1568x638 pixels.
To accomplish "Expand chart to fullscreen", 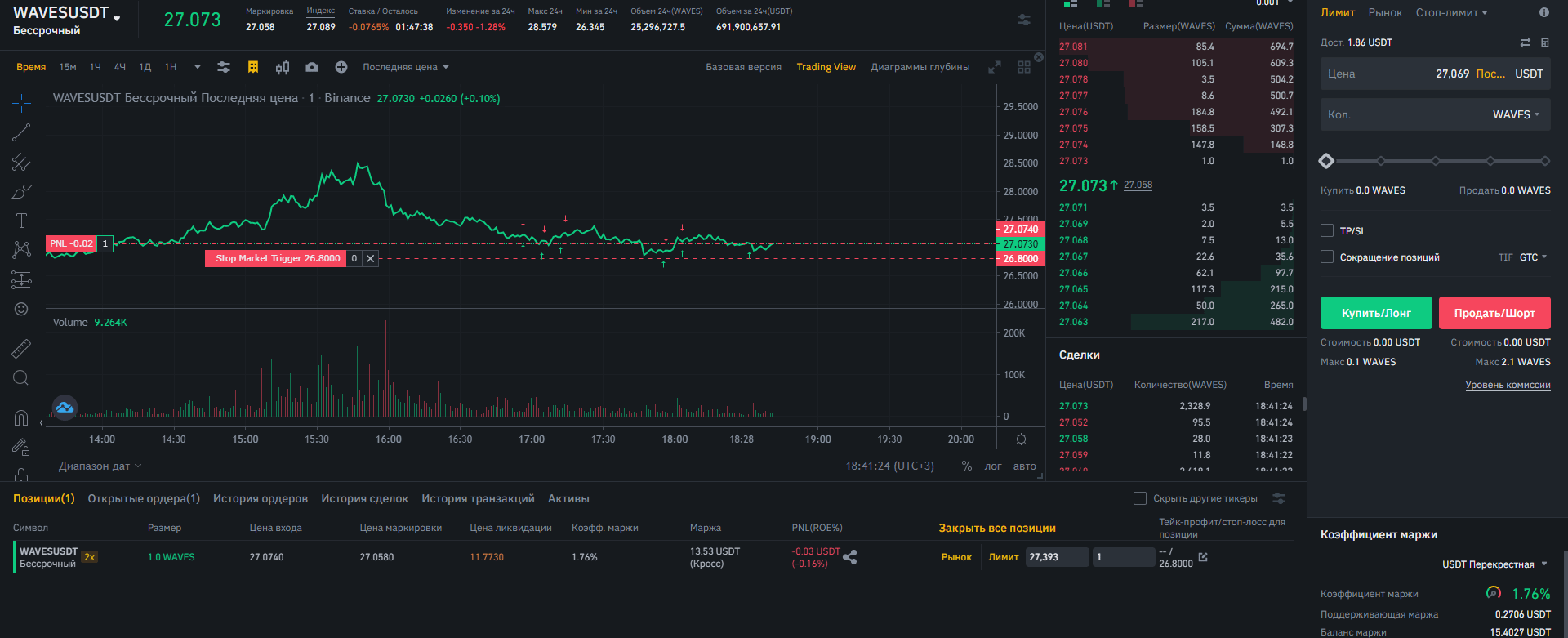I will tap(995, 67).
